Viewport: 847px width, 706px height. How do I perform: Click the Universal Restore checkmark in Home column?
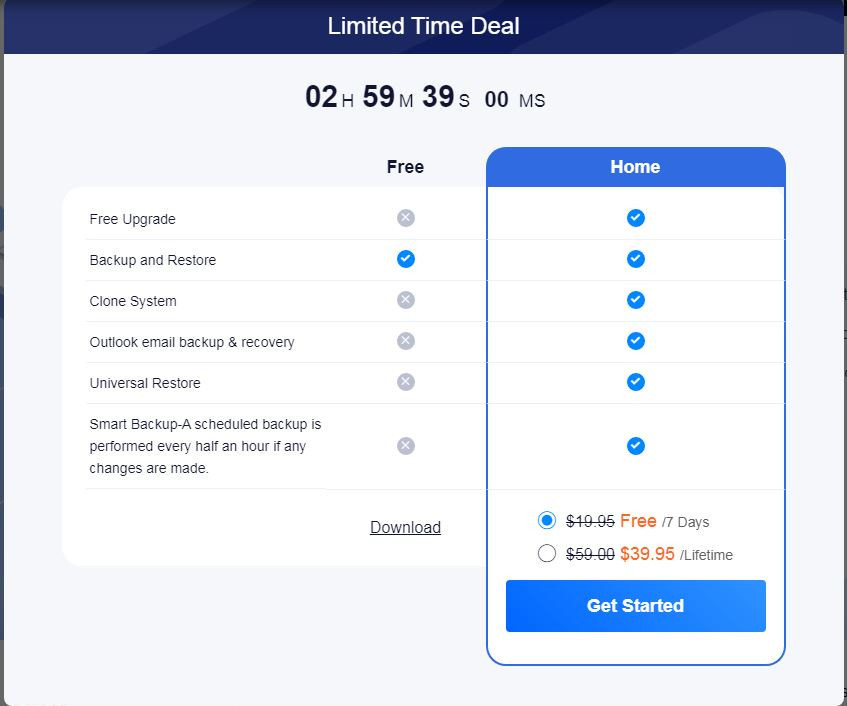click(635, 382)
